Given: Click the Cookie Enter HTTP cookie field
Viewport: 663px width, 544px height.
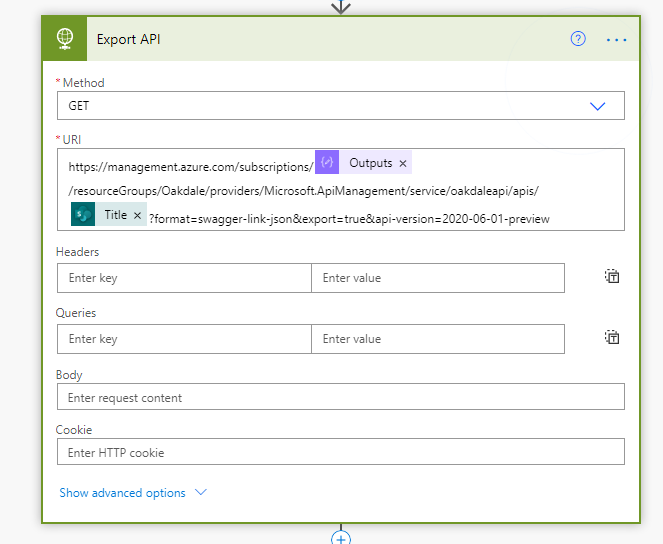Looking at the screenshot, I should pyautogui.click(x=341, y=451).
